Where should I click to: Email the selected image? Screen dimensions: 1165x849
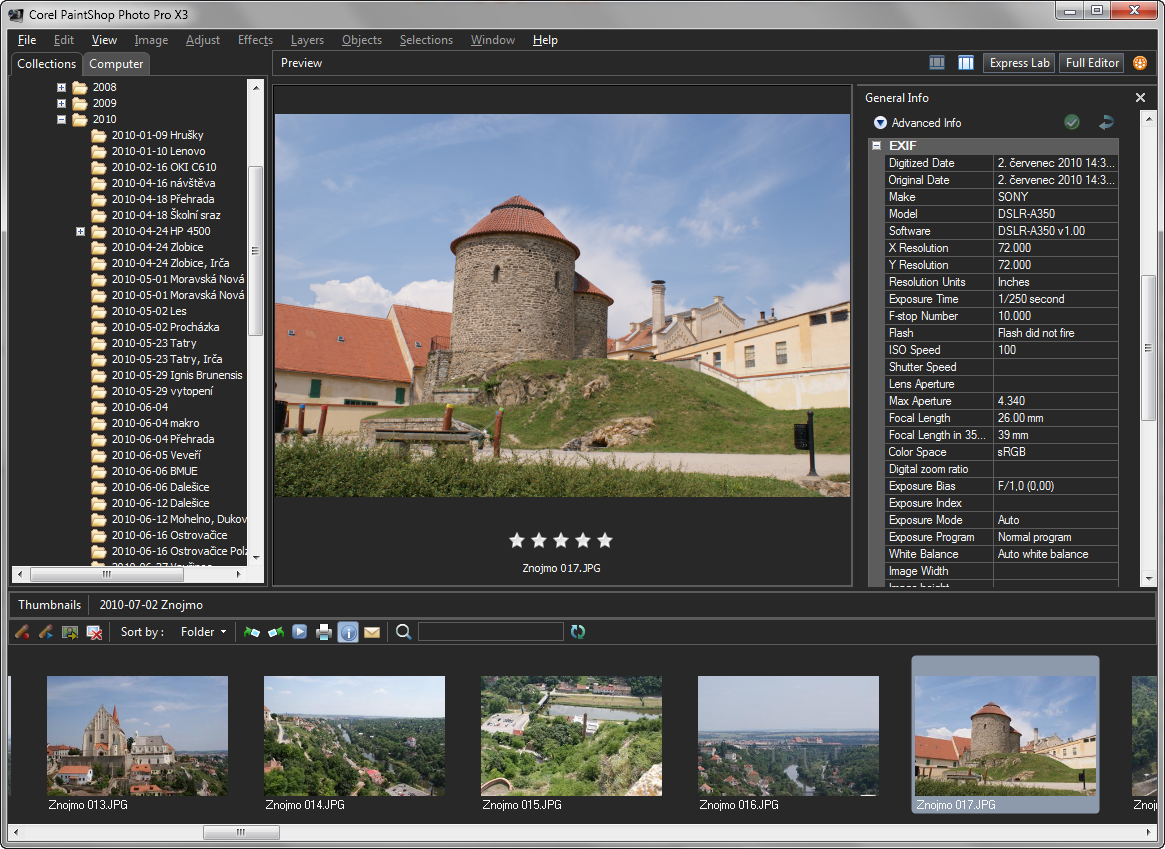(x=372, y=631)
